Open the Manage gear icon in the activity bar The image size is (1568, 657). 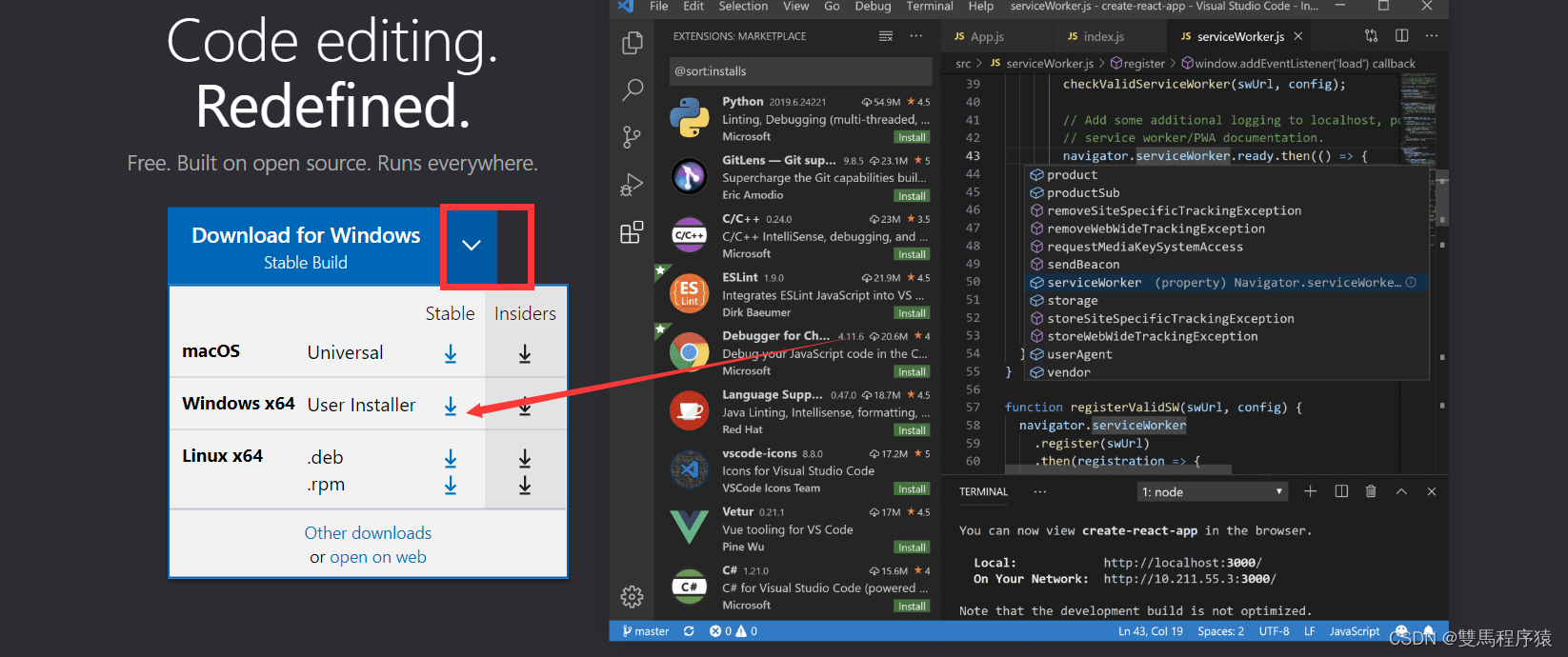click(x=632, y=597)
